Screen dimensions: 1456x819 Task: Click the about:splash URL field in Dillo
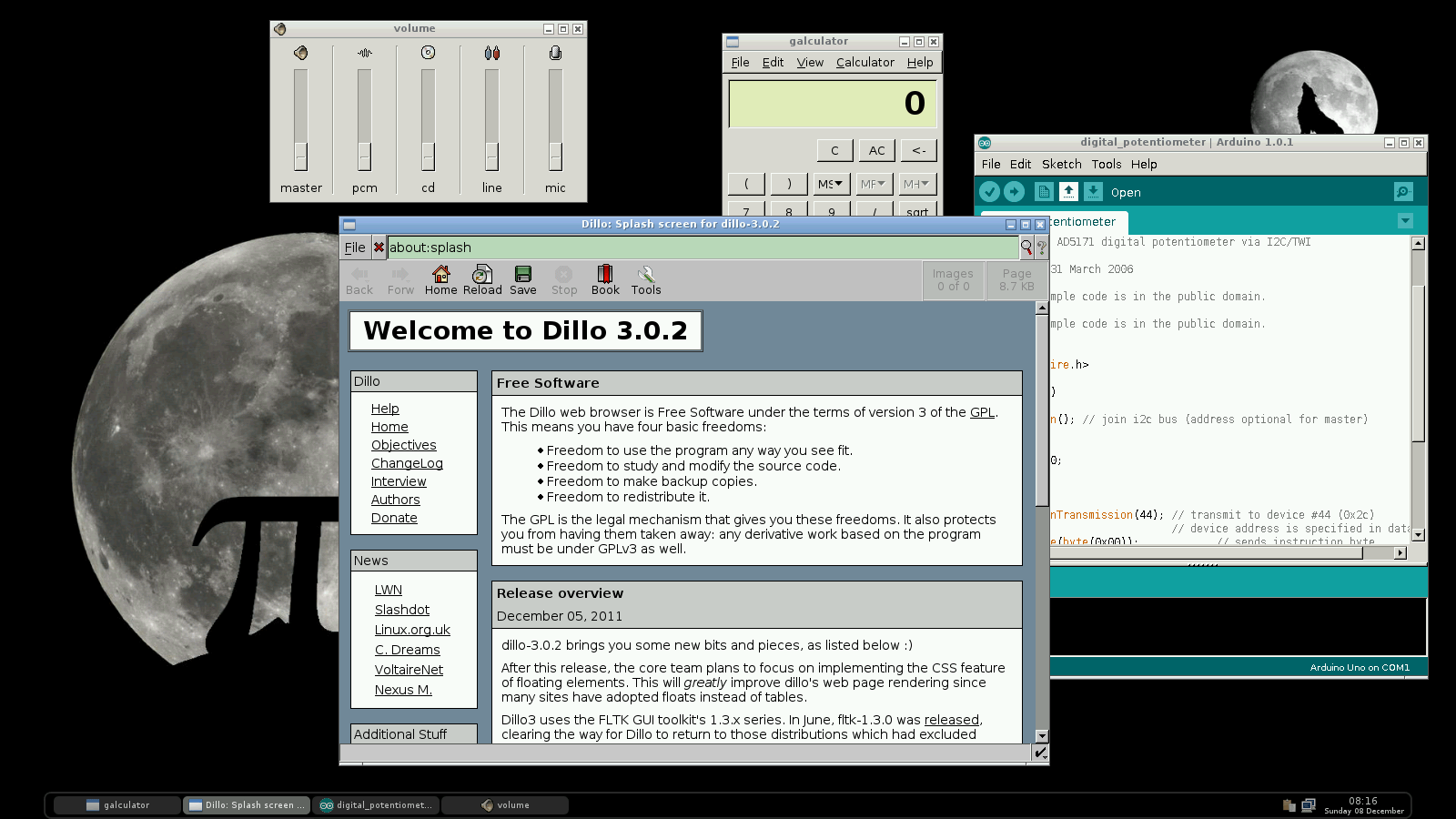[x=703, y=248]
